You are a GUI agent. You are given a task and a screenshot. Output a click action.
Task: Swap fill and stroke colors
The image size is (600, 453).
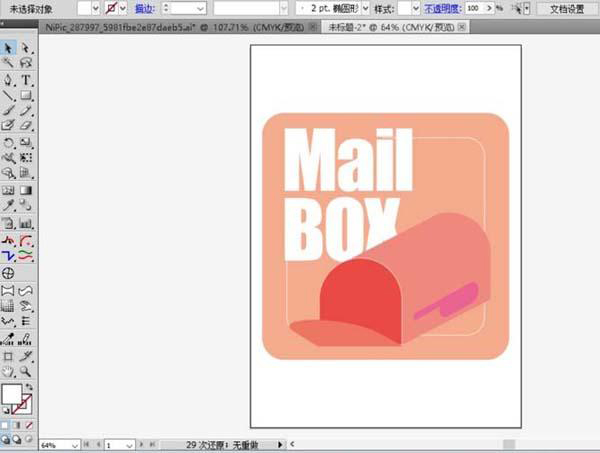point(29,387)
